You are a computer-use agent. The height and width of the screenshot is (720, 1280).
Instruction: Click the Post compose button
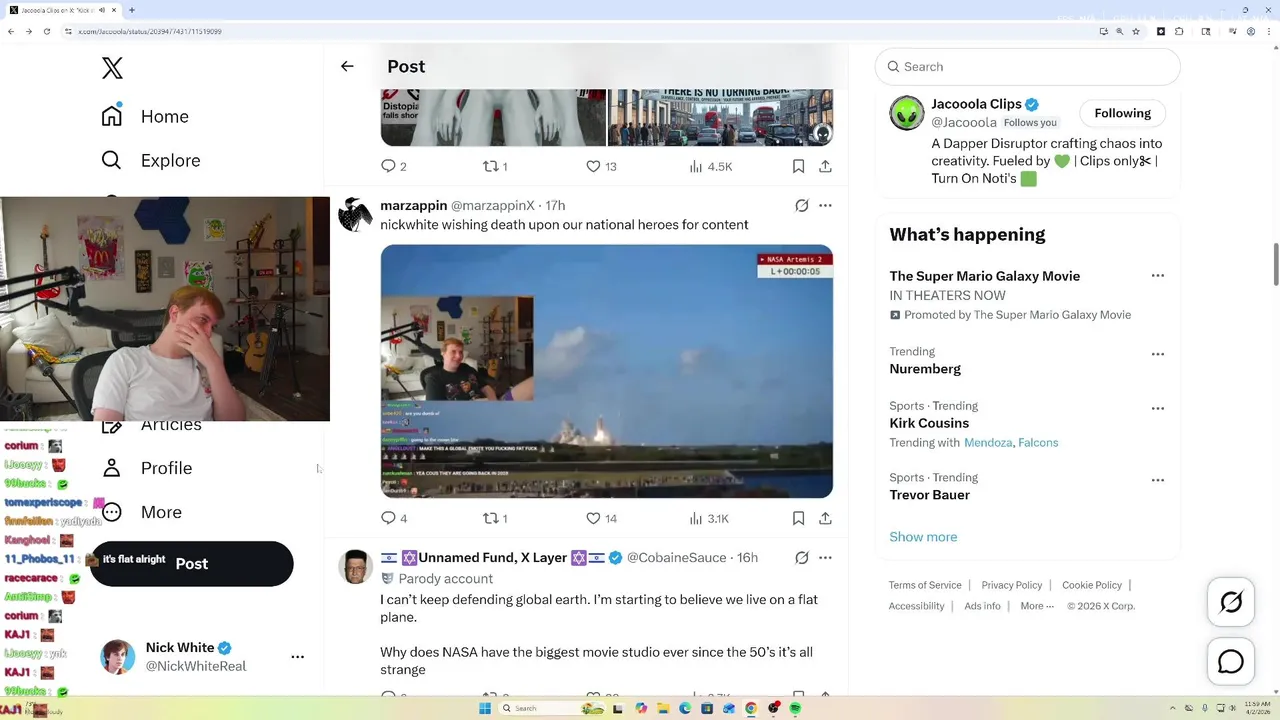click(x=192, y=564)
